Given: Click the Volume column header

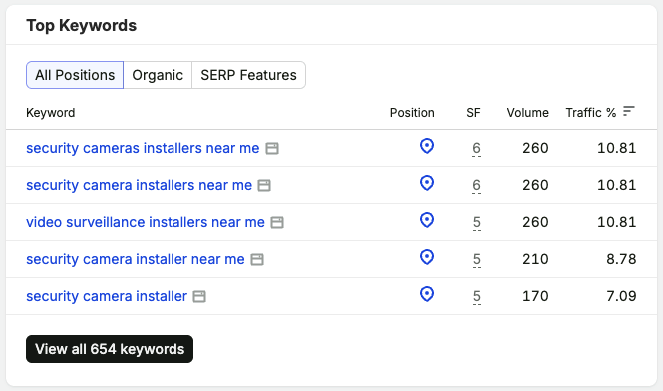Looking at the screenshot, I should pyautogui.click(x=528, y=113).
